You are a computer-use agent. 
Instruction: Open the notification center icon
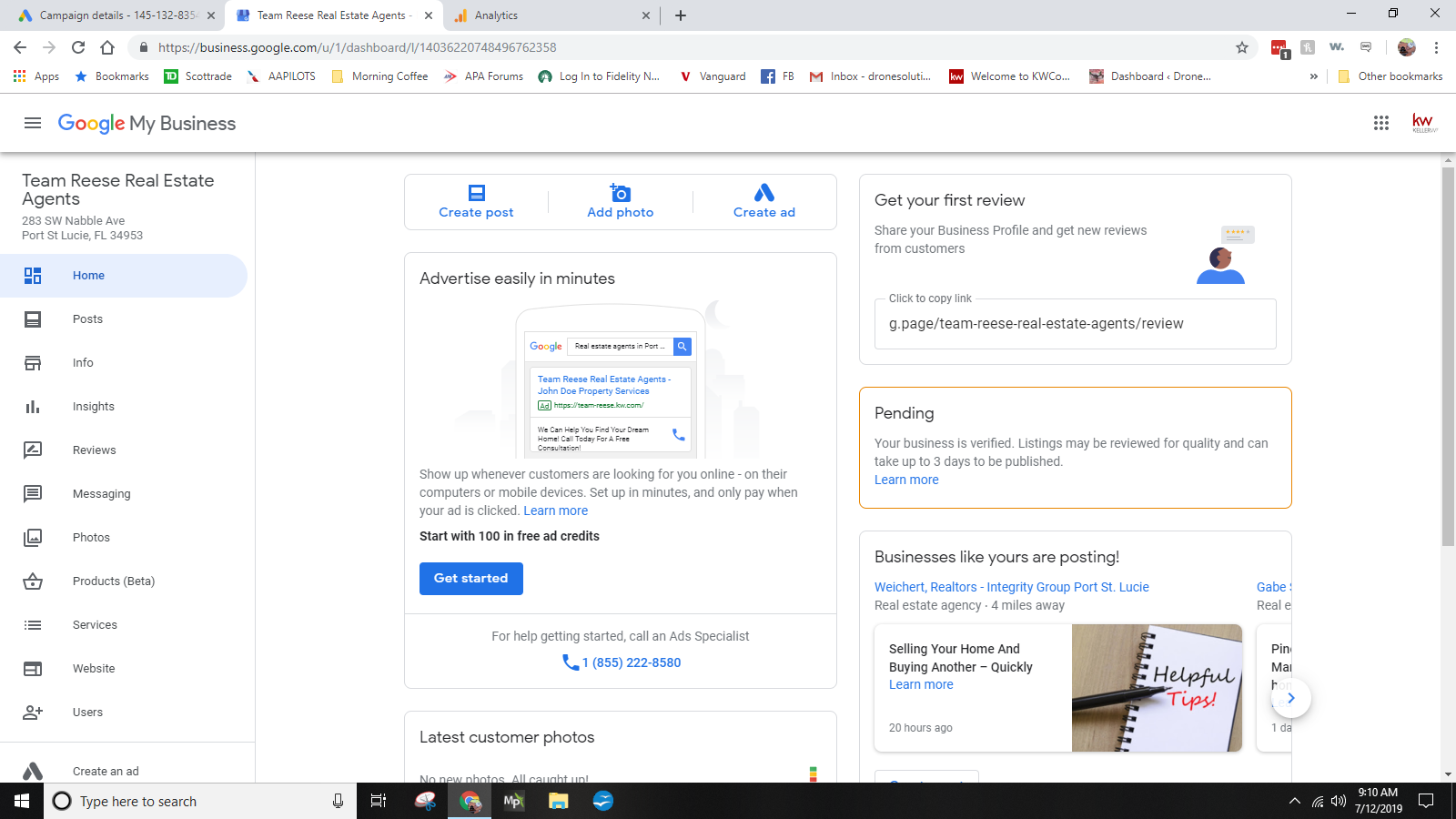[1426, 802]
